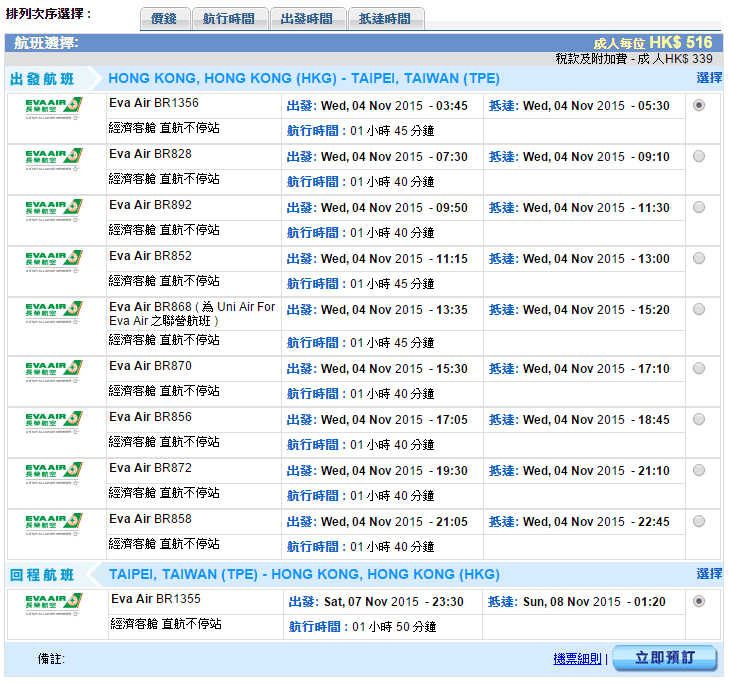Select return flight BR1355 radio button
729x684 pixels.
(698, 601)
